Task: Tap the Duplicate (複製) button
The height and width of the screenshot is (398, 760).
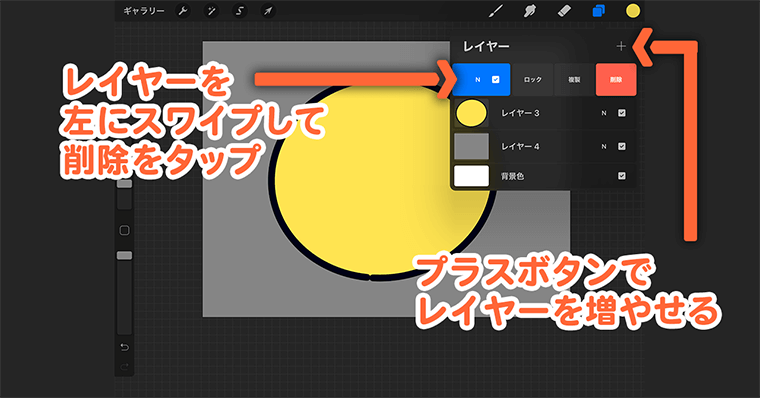Action: tap(574, 80)
